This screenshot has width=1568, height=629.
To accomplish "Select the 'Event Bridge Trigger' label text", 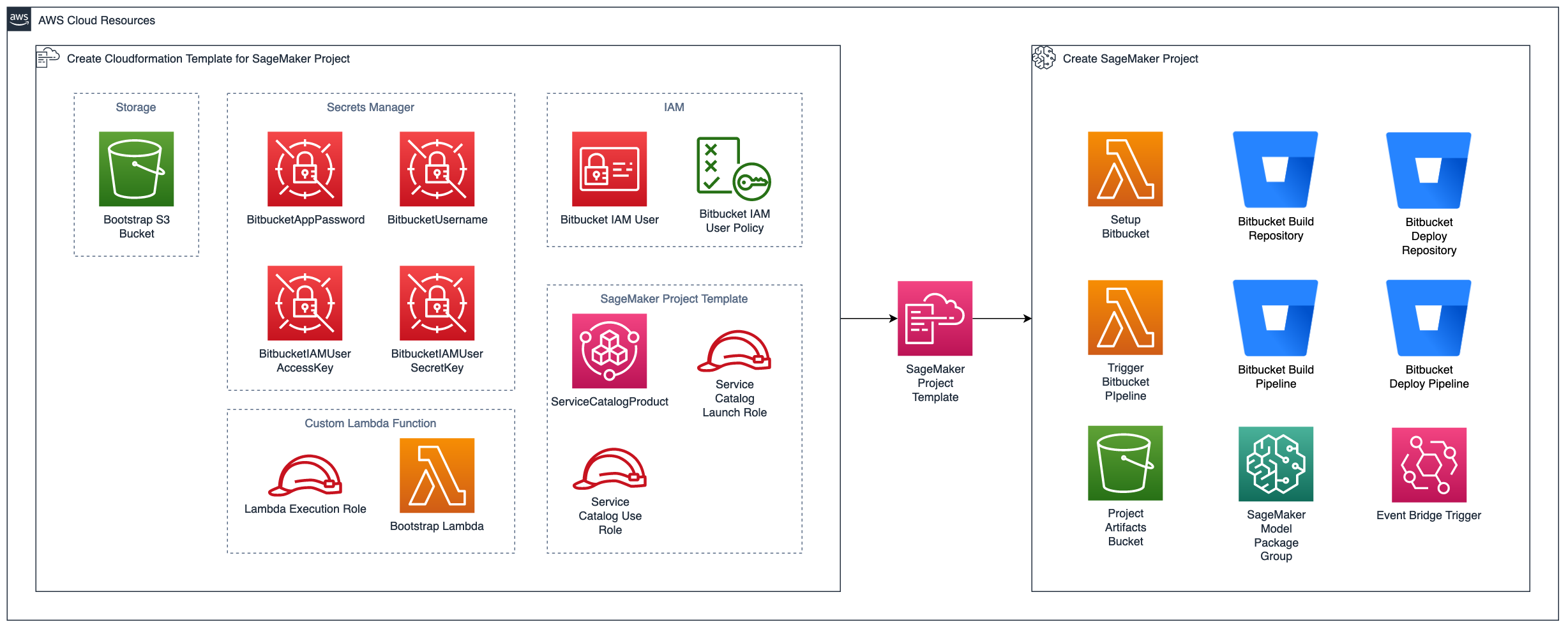I will tap(1429, 515).
